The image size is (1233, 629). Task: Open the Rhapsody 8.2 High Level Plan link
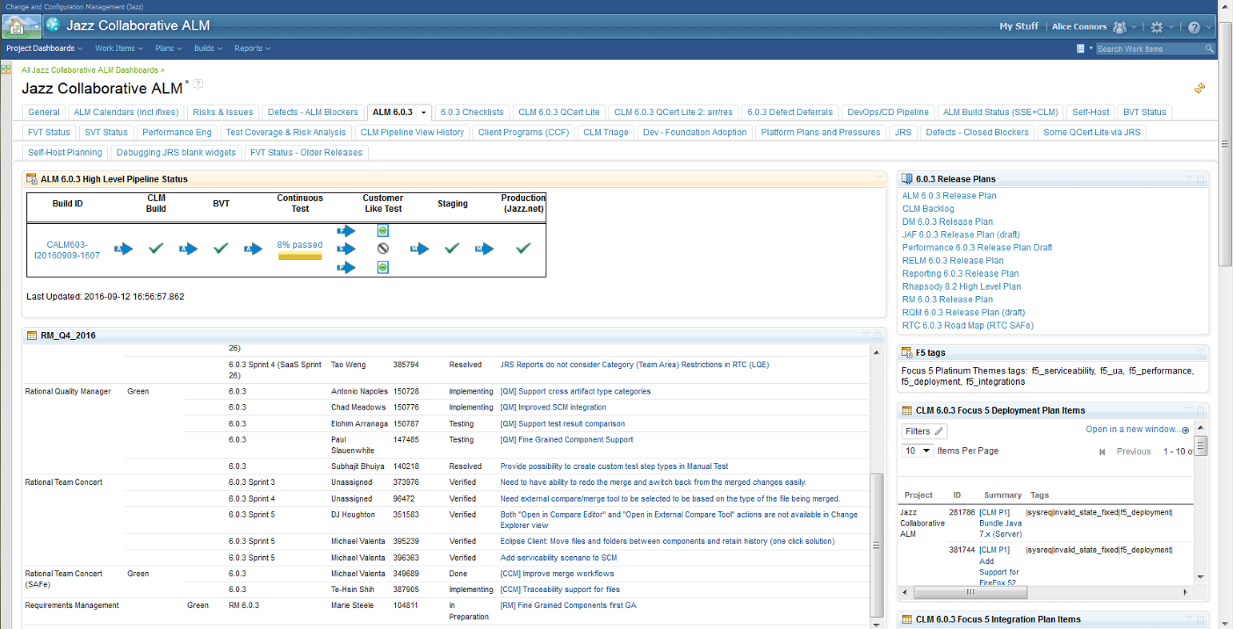(x=961, y=286)
